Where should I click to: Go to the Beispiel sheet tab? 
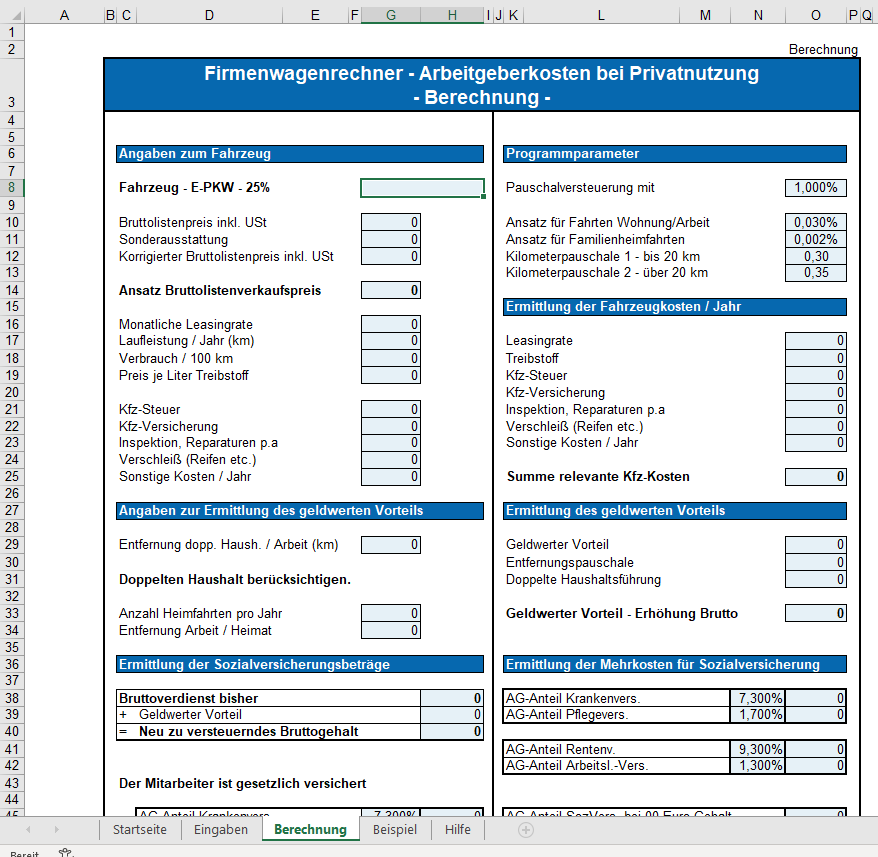pos(395,830)
